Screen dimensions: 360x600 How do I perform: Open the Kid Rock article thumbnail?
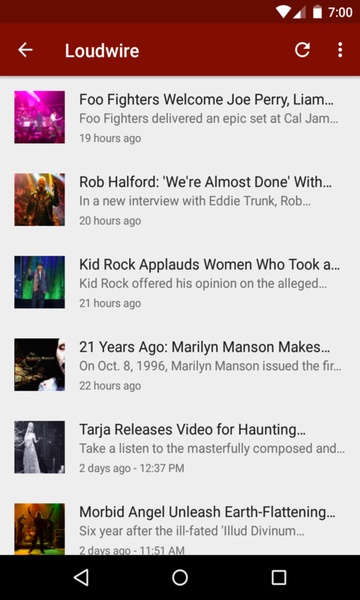[40, 282]
